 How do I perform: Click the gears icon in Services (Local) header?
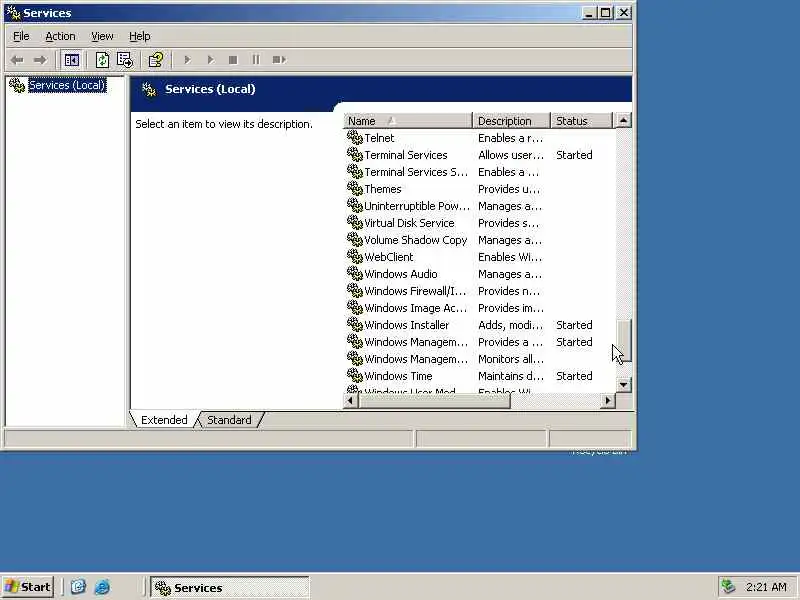pyautogui.click(x=149, y=90)
